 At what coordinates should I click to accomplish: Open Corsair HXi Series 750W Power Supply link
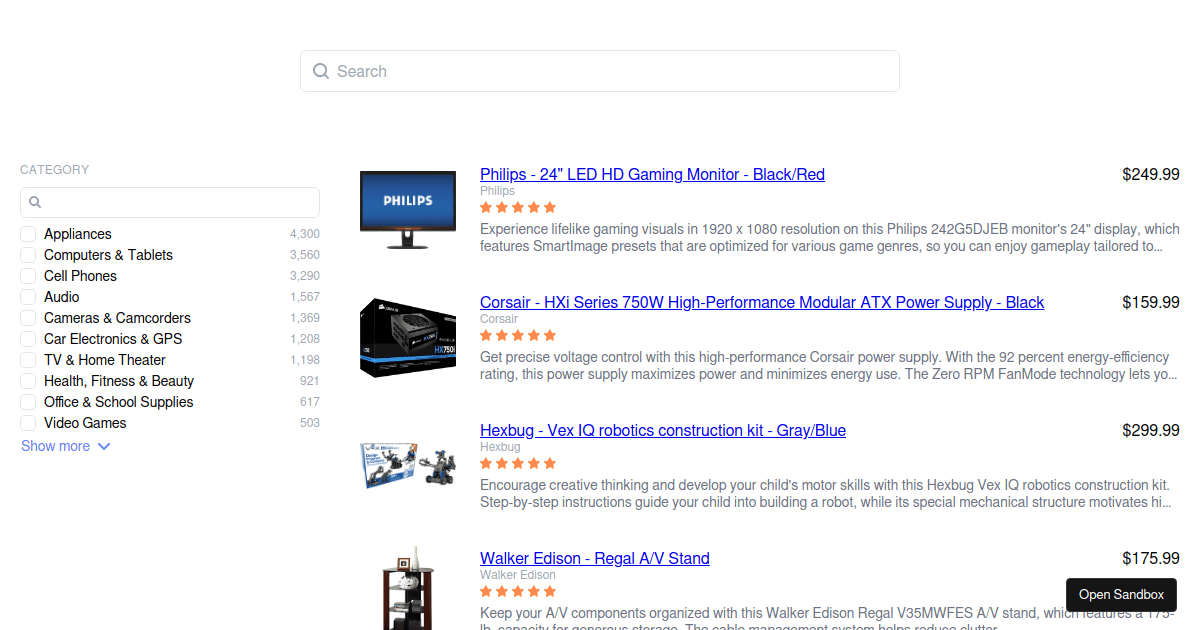tap(761, 303)
